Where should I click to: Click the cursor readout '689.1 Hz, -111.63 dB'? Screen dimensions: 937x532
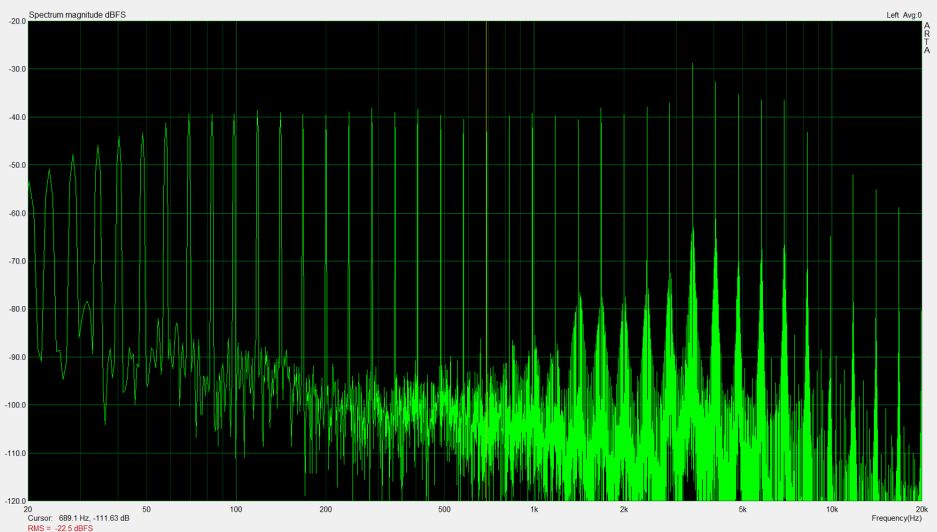pos(94,518)
